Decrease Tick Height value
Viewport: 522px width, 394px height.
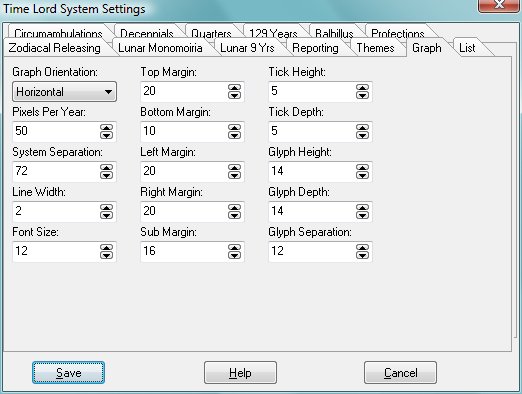362,95
